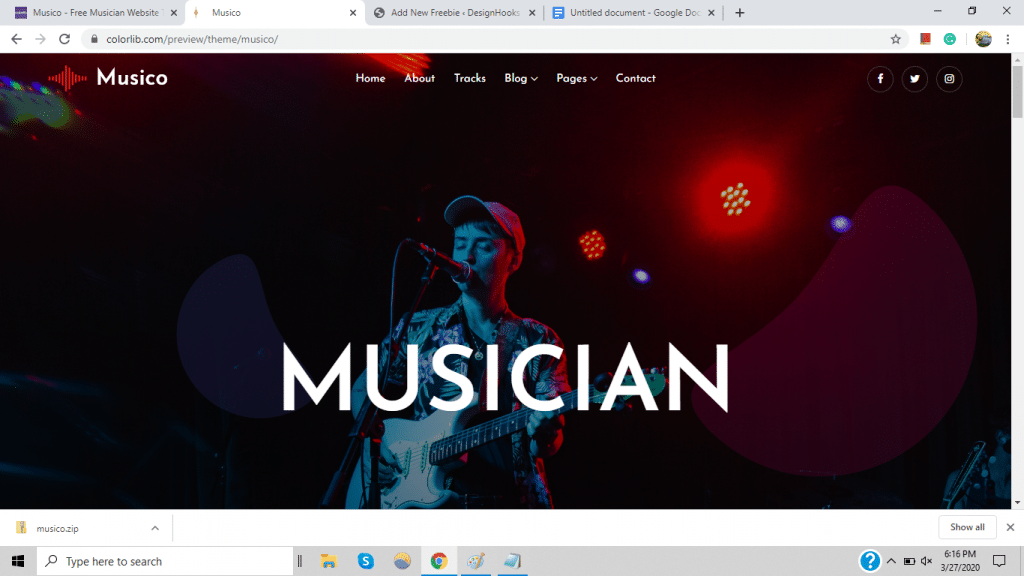Click the red Musico waveform logo
Screen dimensions: 1024x576
pos(68,79)
